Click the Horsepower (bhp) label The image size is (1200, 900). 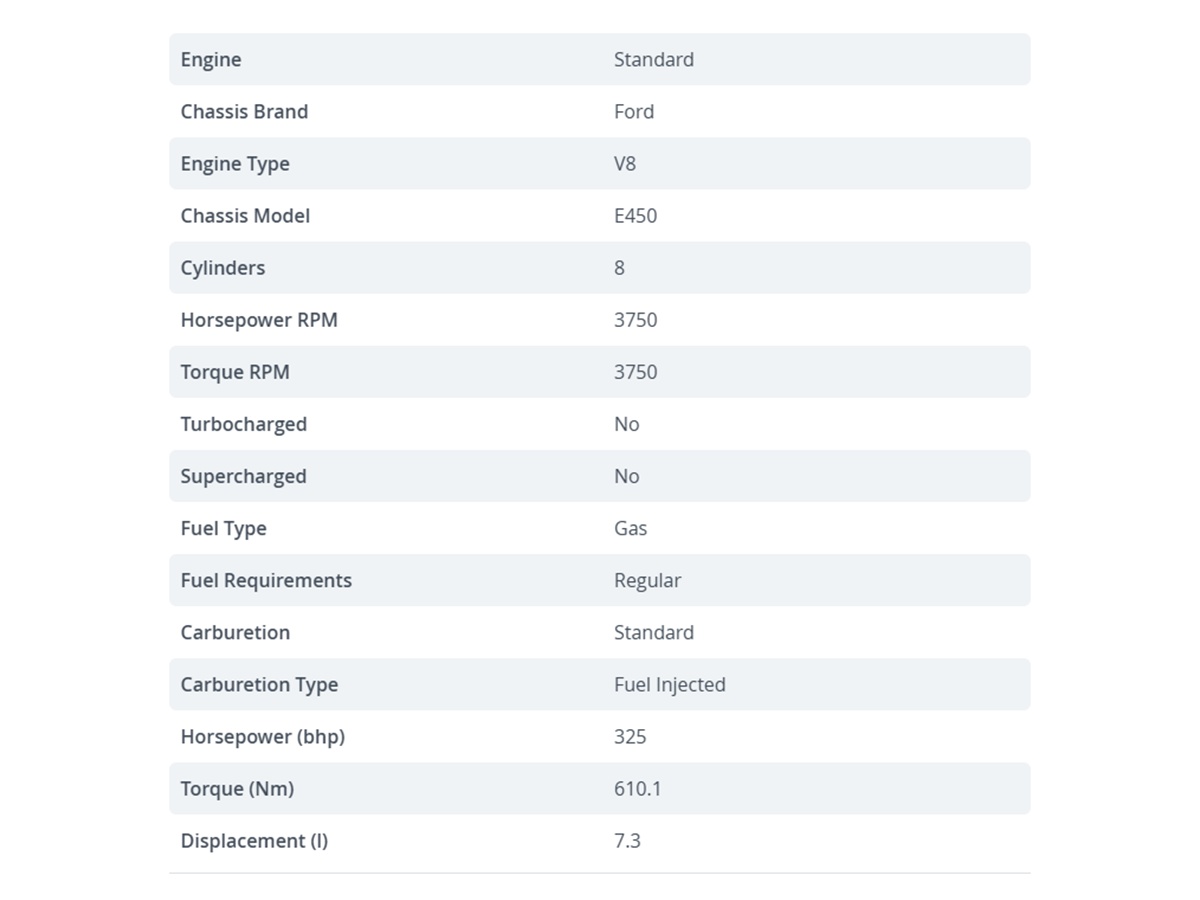(263, 736)
